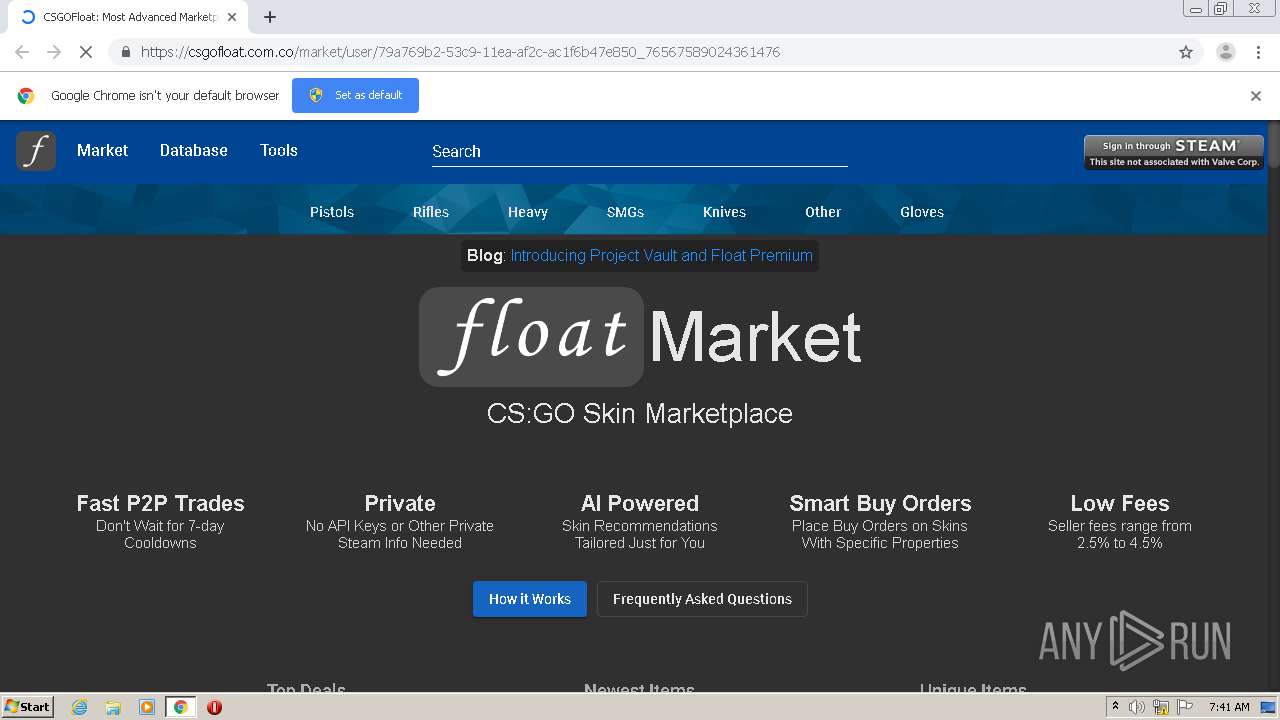The image size is (1280, 720).
Task: Select the CSGOFloat browser tab
Action: coord(127,17)
